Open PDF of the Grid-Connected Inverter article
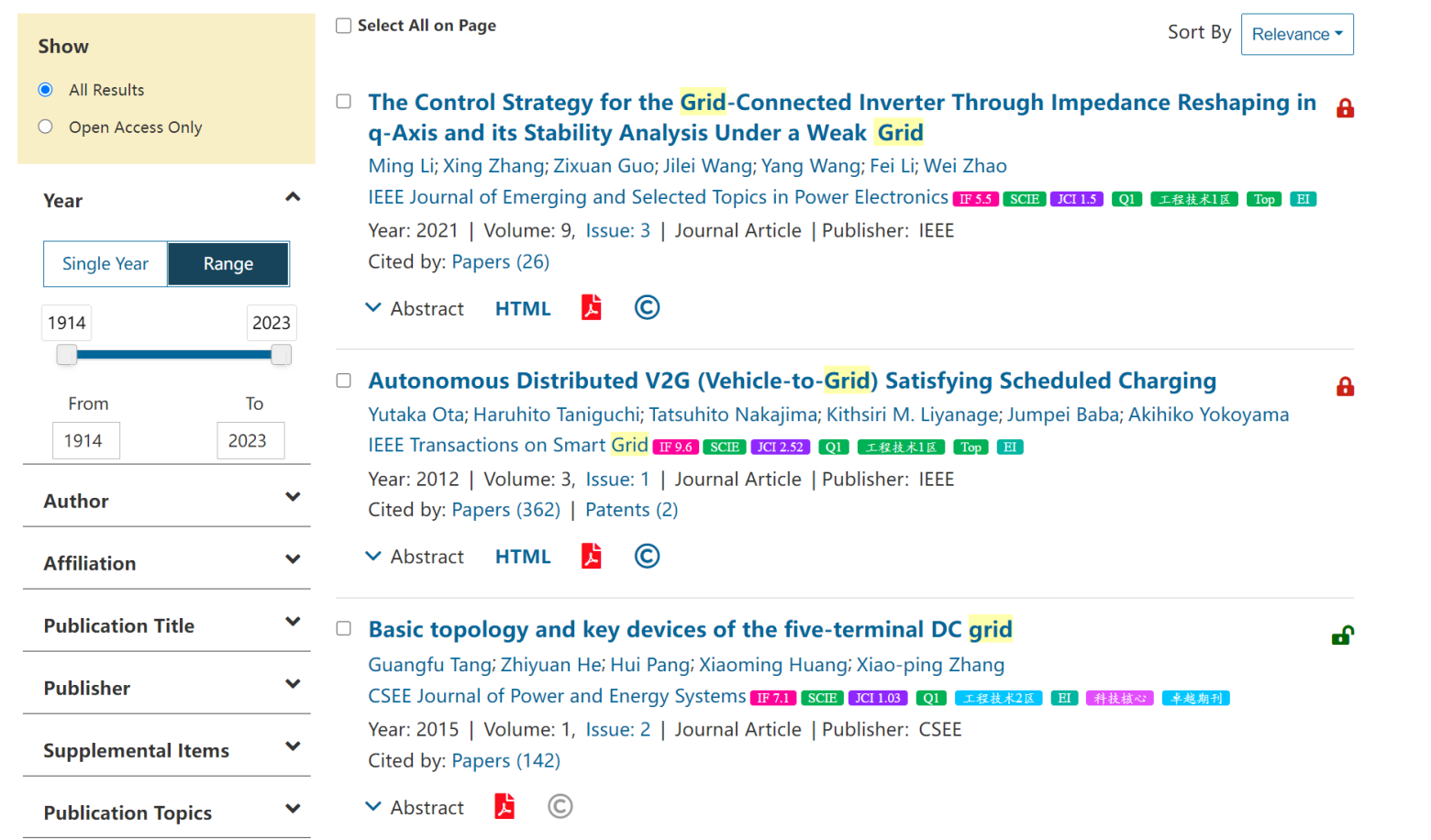This screenshot has width=1431, height=840. tap(592, 308)
